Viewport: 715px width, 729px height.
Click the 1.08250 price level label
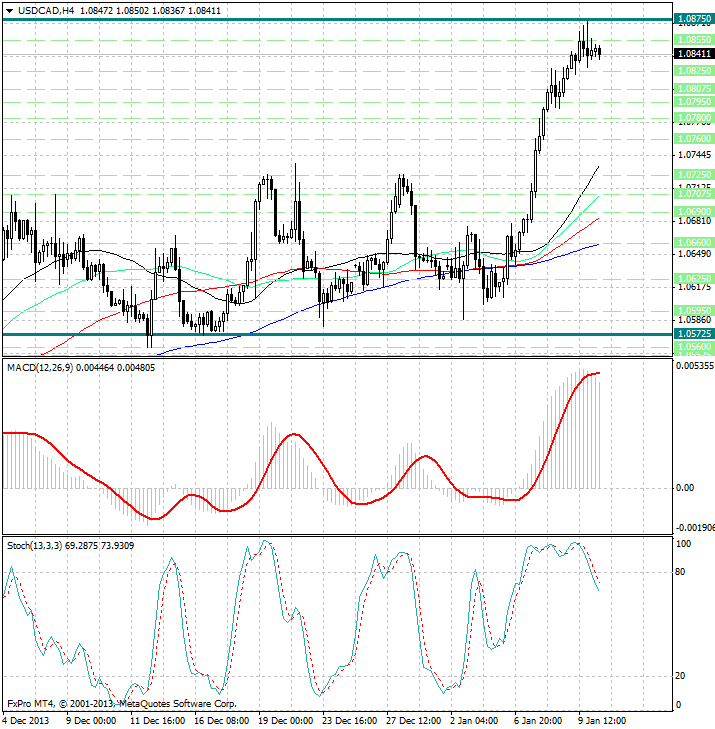693,71
